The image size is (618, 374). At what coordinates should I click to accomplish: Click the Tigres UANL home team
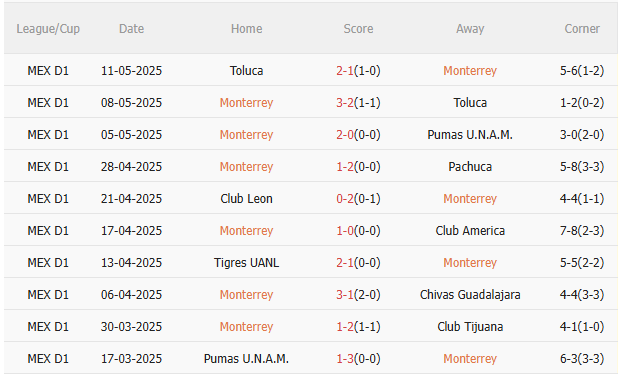(246, 262)
